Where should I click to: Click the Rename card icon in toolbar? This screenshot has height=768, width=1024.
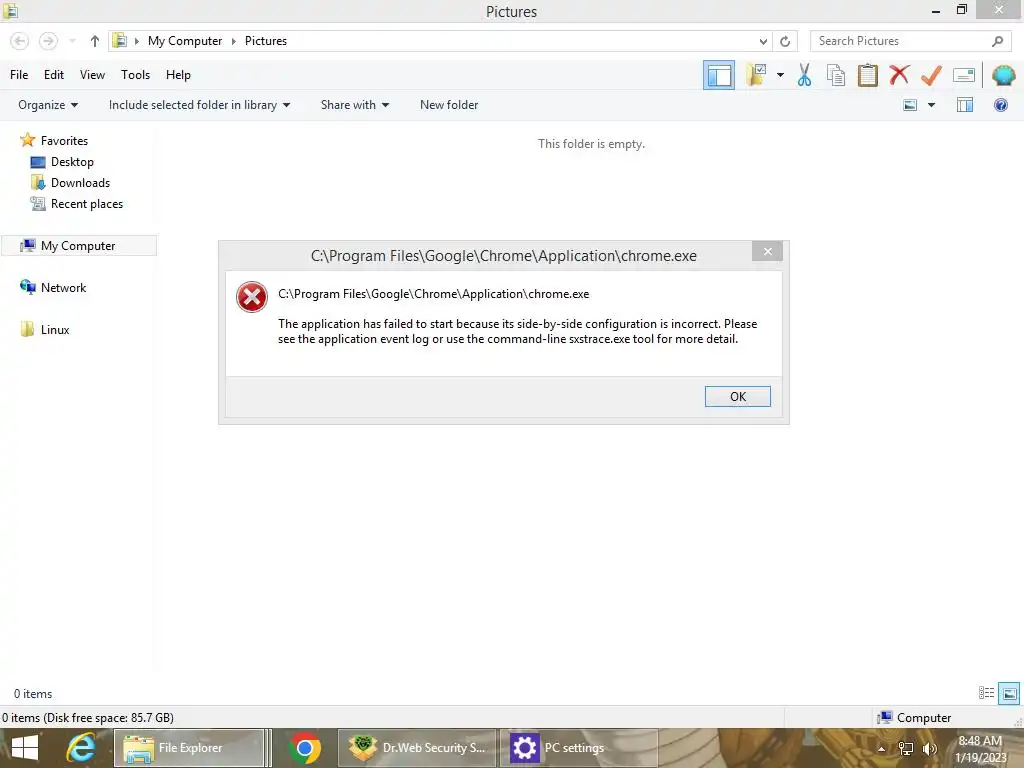click(x=964, y=75)
